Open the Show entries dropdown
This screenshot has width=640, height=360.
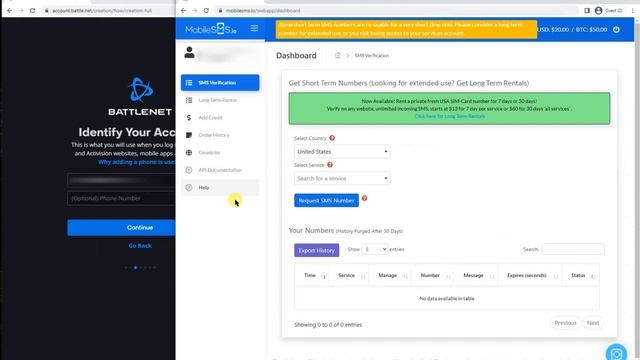[374, 249]
